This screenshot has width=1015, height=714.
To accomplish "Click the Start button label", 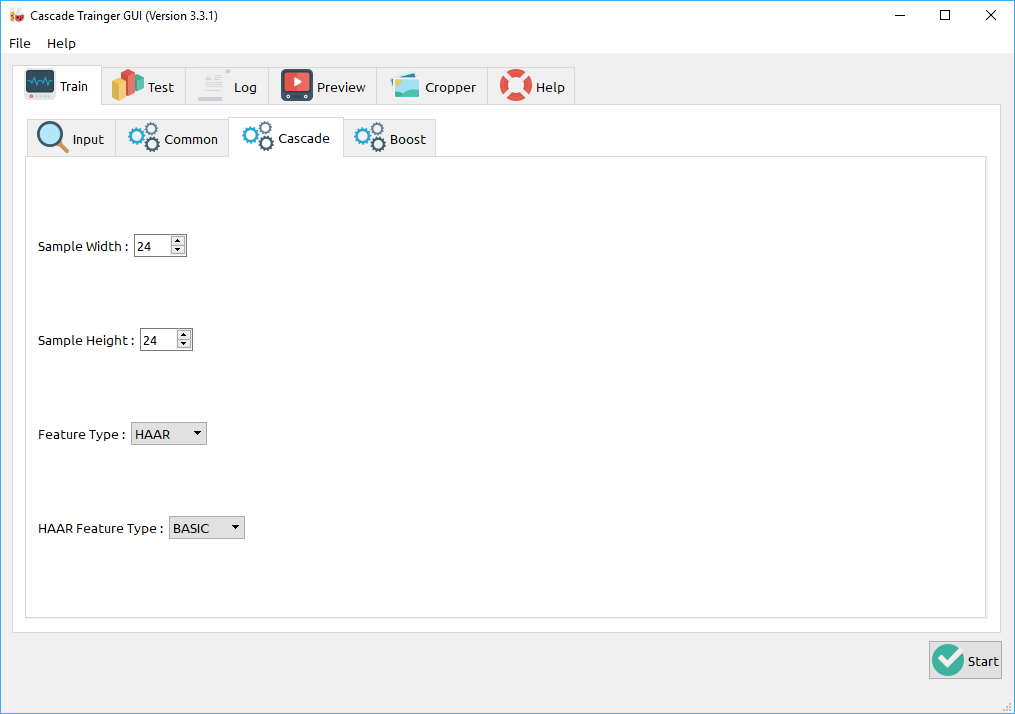I will click(983, 661).
